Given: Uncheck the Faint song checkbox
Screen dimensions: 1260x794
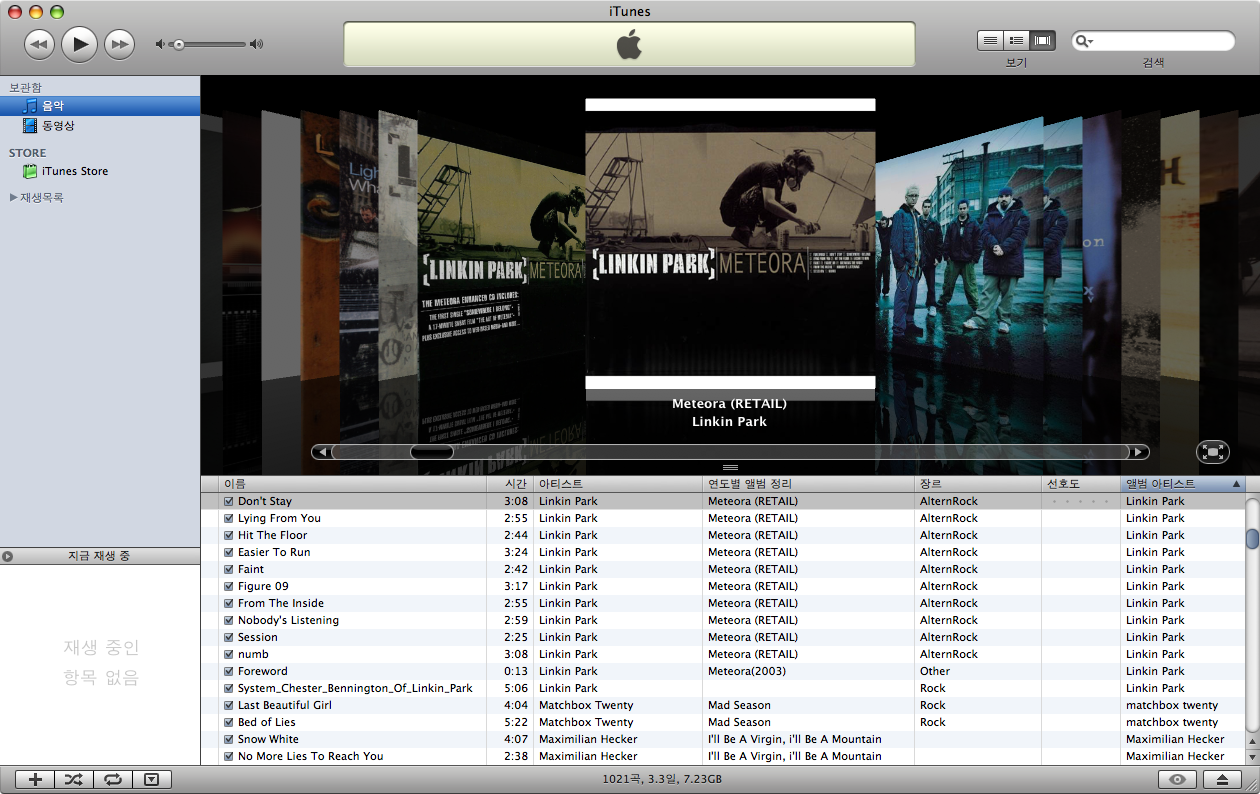Looking at the screenshot, I should [229, 569].
